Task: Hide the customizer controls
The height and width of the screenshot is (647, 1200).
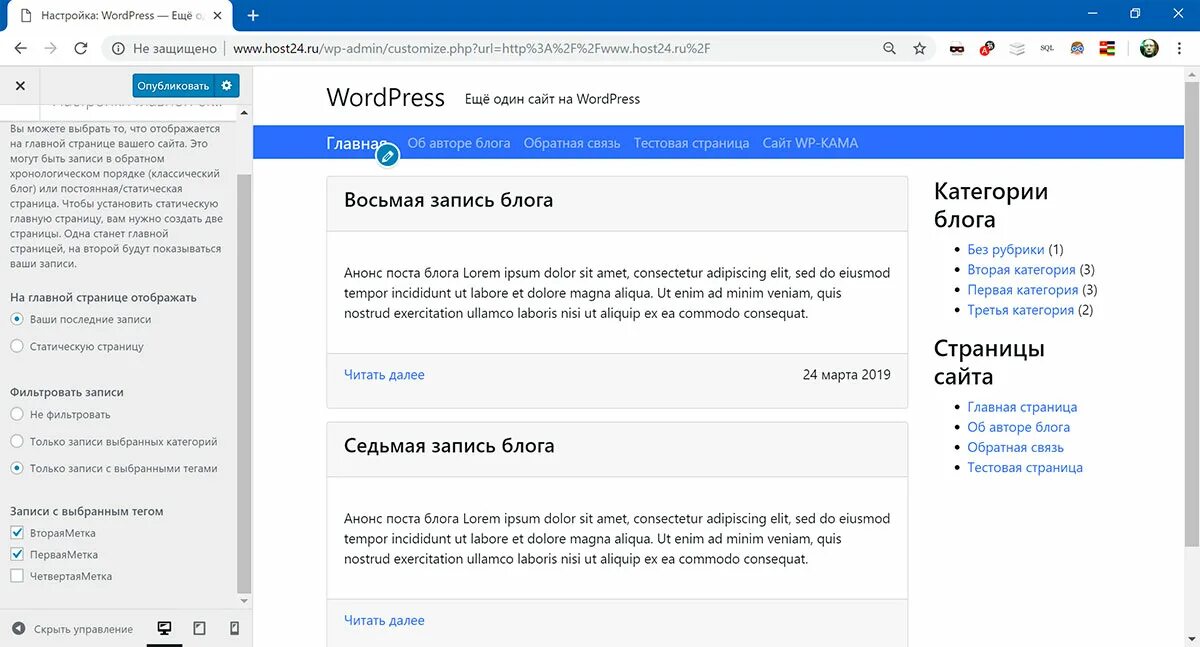Action: pyautogui.click(x=72, y=629)
